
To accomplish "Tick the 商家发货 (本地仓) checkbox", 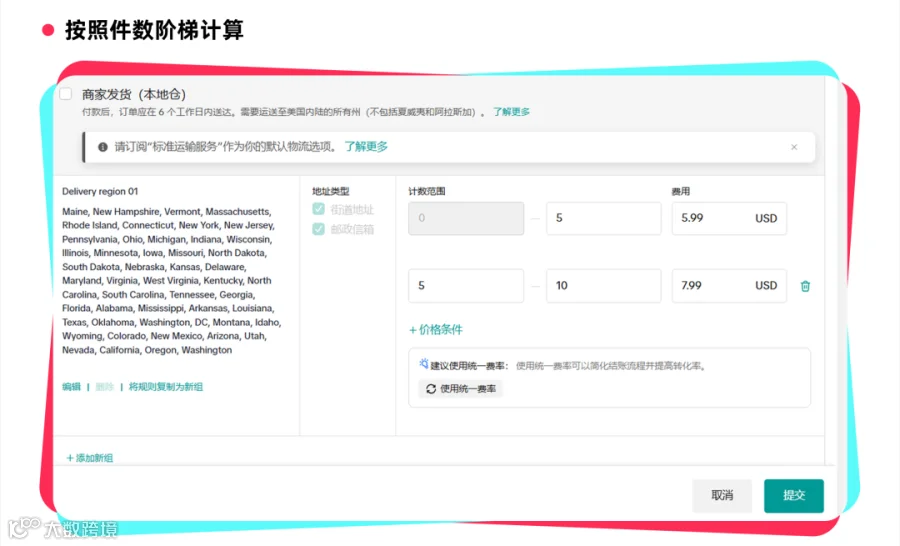I will pyautogui.click(x=65, y=94).
